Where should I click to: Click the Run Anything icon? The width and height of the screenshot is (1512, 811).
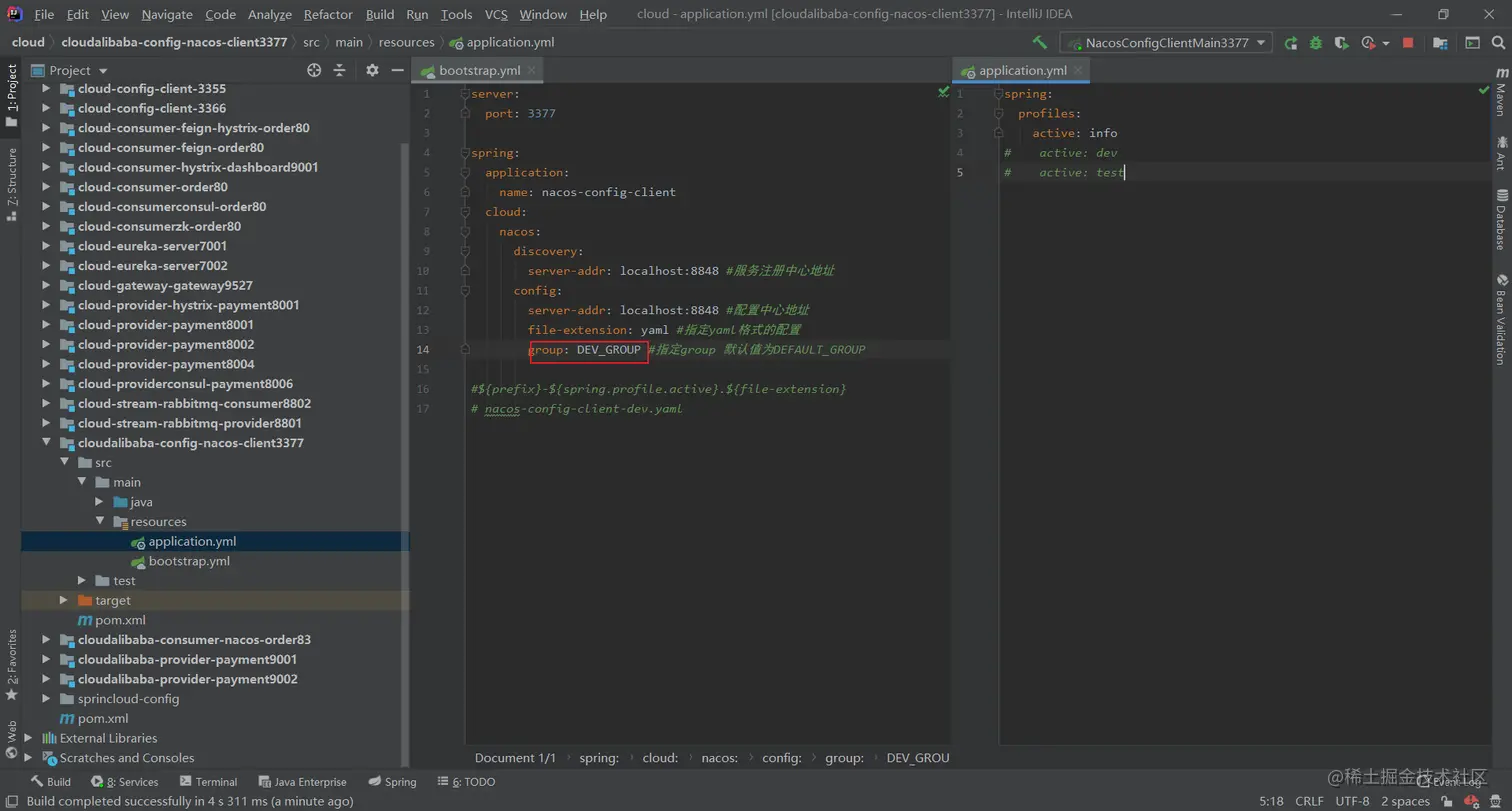click(x=1473, y=43)
